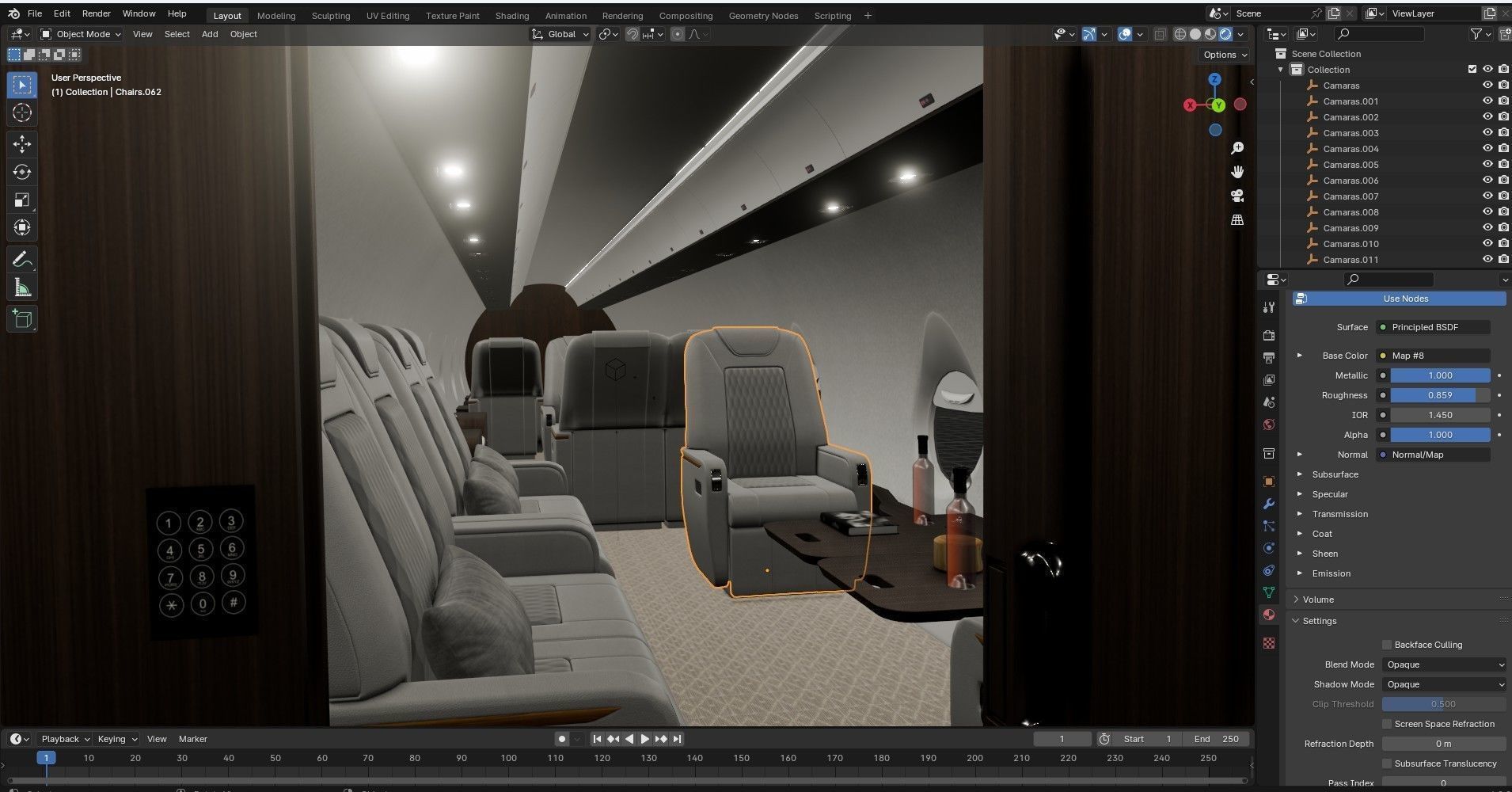The width and height of the screenshot is (1512, 792).
Task: Jump to the end frame
Action: click(678, 739)
